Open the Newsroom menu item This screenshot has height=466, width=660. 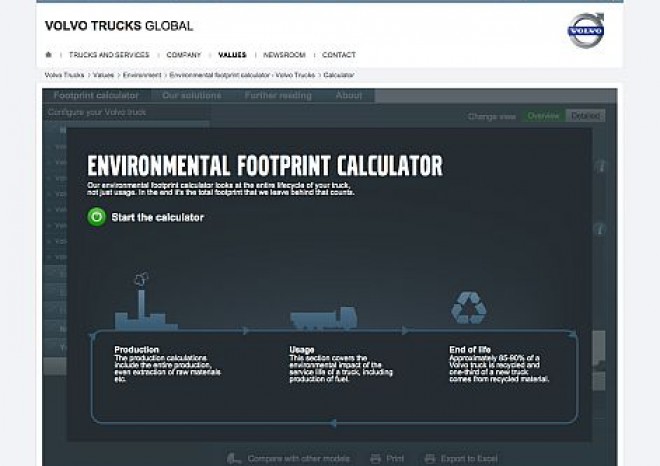coord(284,55)
